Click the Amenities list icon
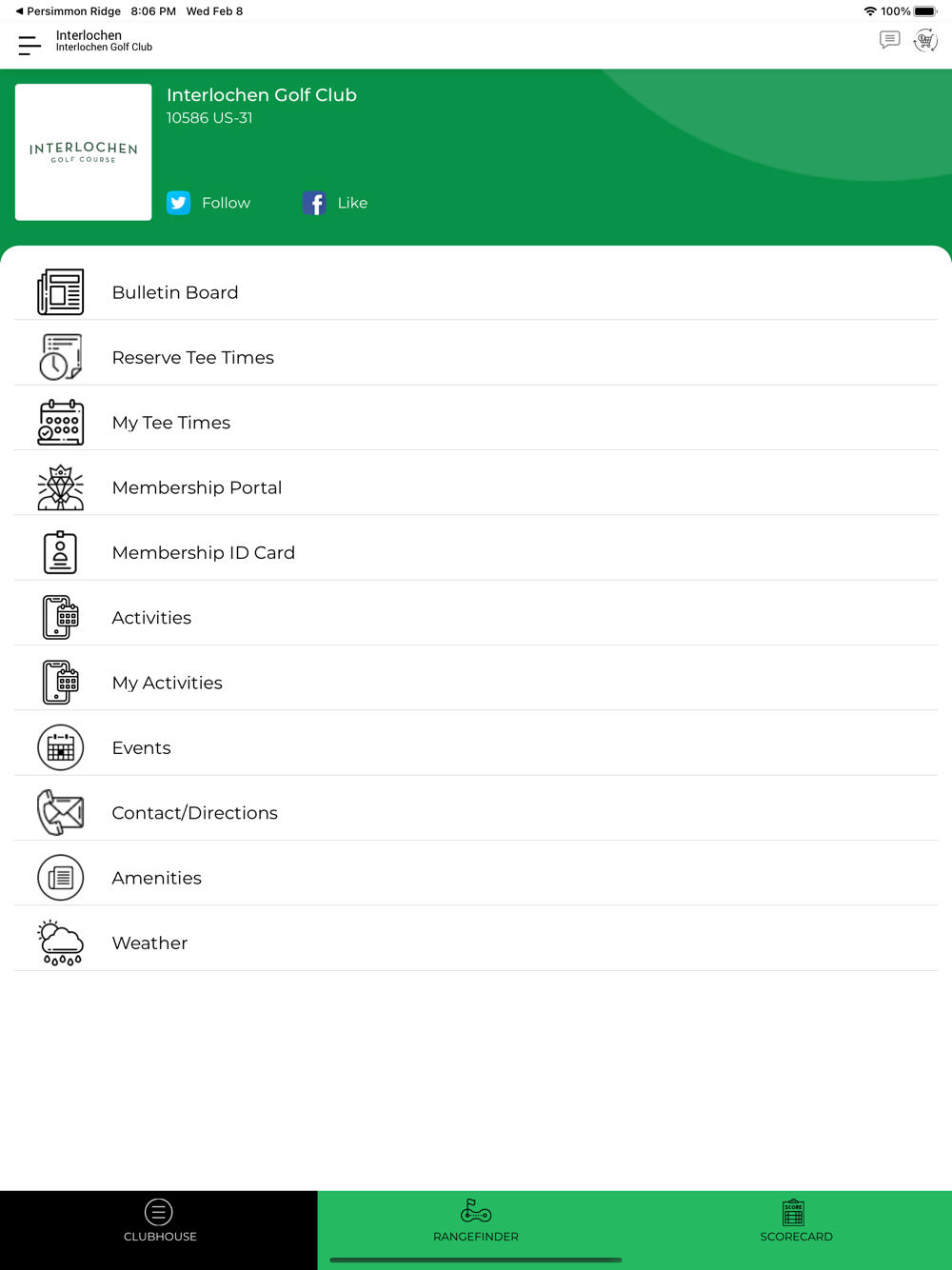 tap(61, 878)
